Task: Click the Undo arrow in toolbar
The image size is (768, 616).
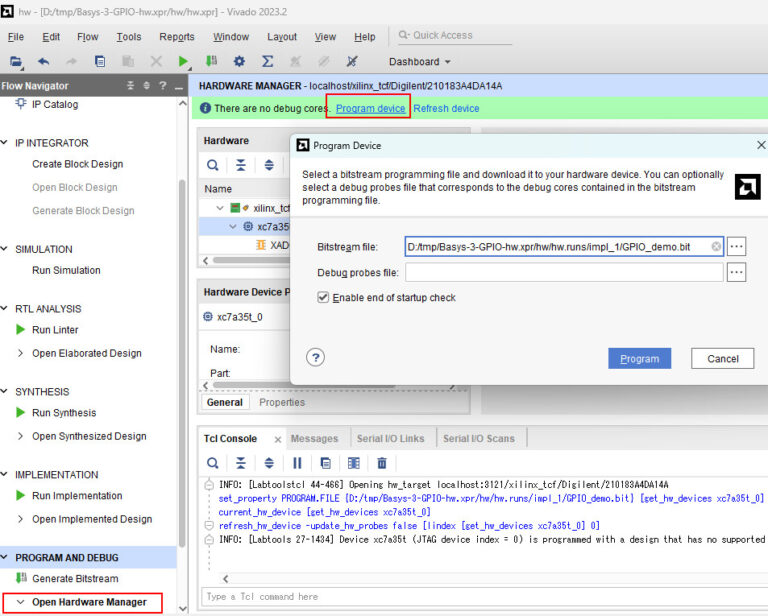Action: (44, 61)
